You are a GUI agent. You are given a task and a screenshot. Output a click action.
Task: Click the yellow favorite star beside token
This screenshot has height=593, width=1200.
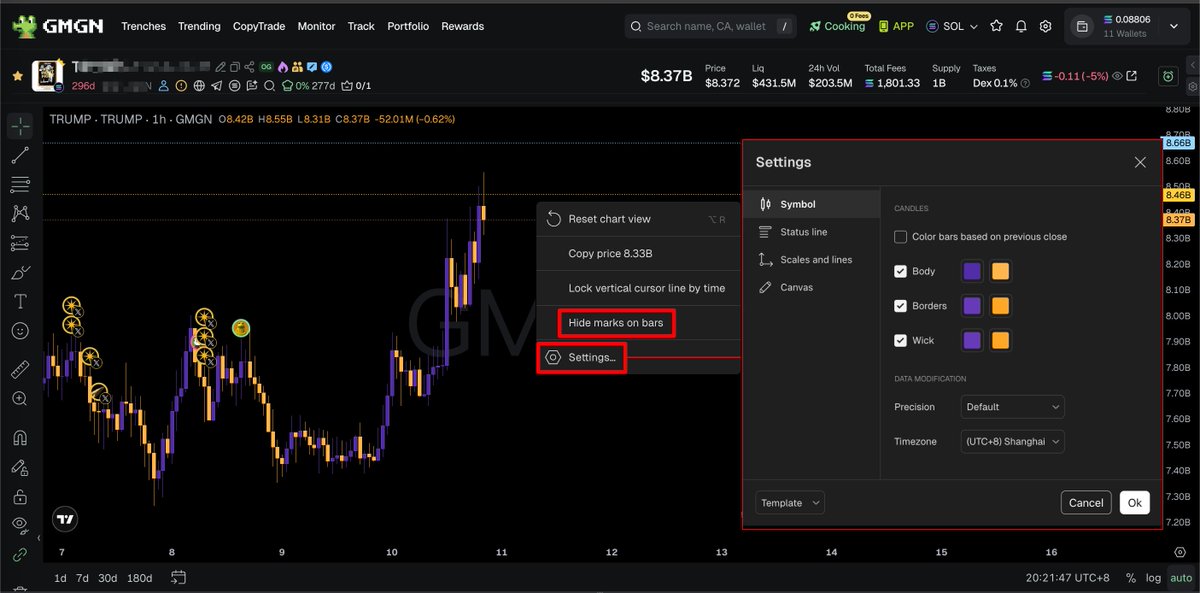(x=17, y=76)
